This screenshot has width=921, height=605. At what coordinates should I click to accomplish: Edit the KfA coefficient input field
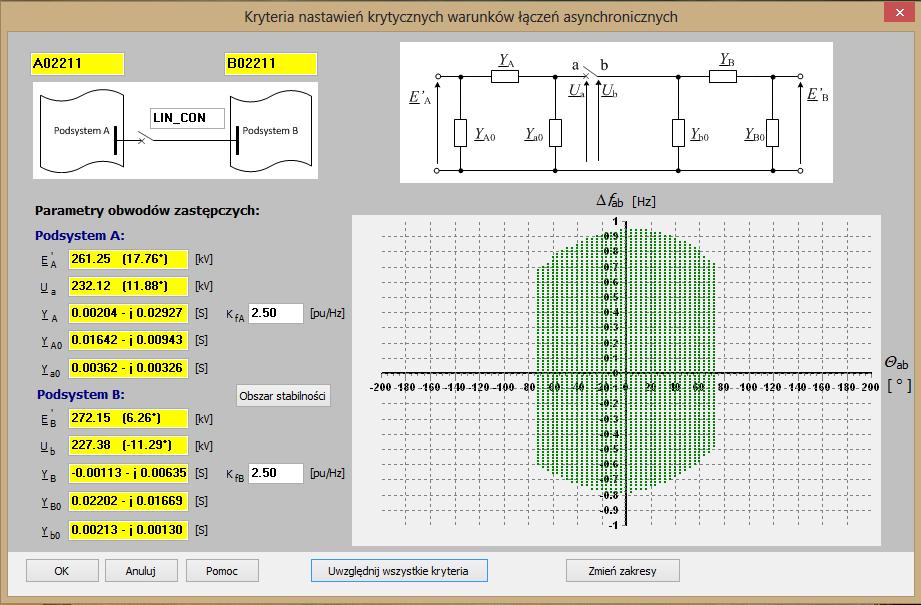275,313
